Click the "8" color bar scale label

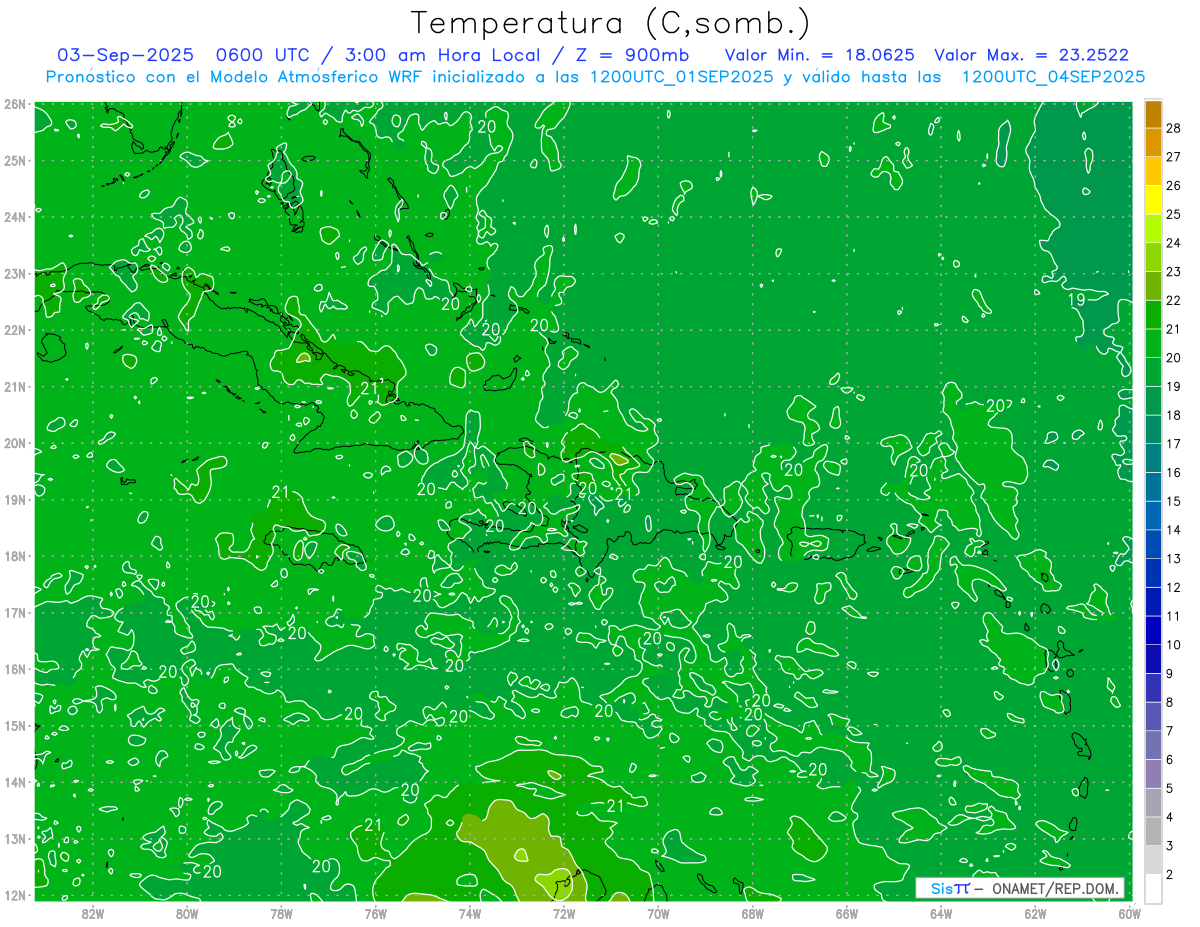[x=1170, y=702]
